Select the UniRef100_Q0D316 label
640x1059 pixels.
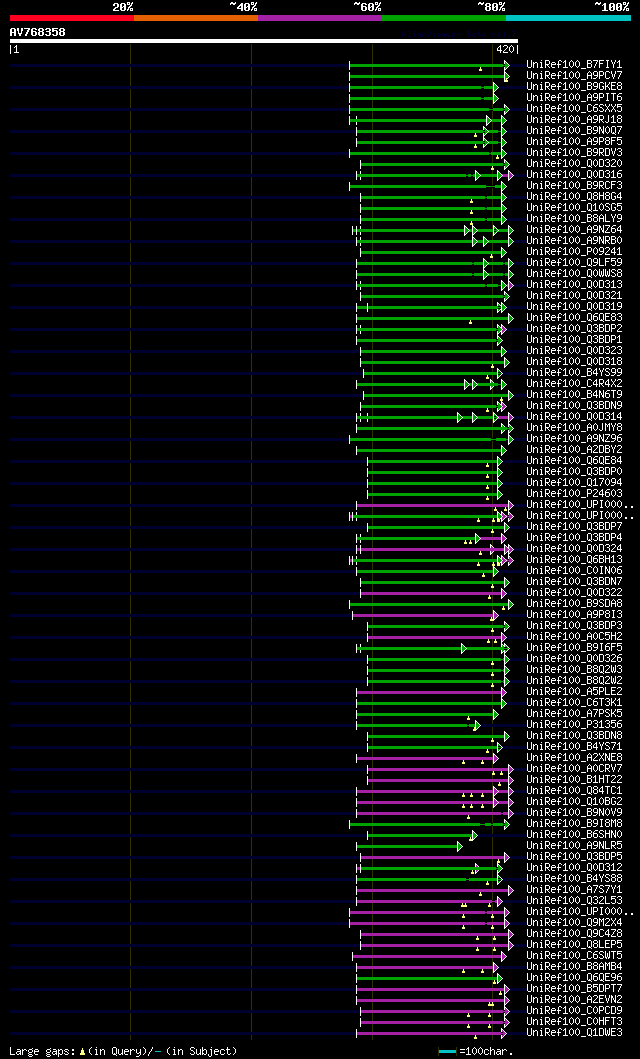574,175
